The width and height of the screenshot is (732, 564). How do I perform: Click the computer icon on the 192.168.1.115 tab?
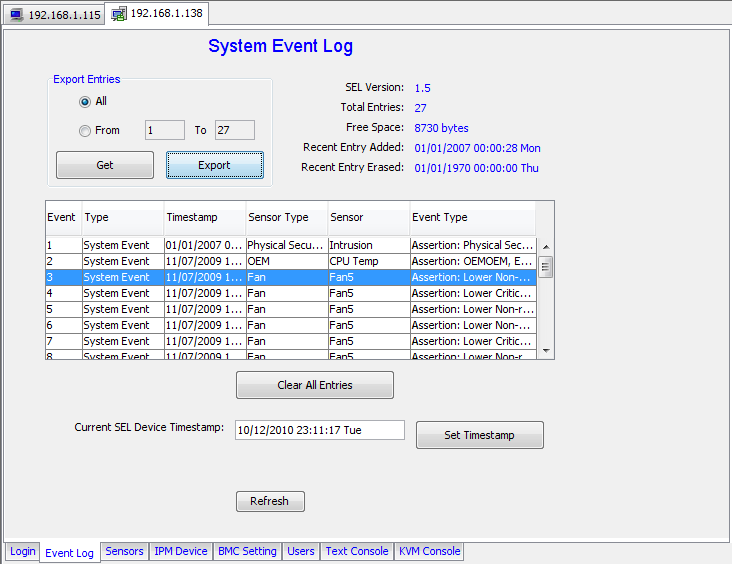(16, 16)
